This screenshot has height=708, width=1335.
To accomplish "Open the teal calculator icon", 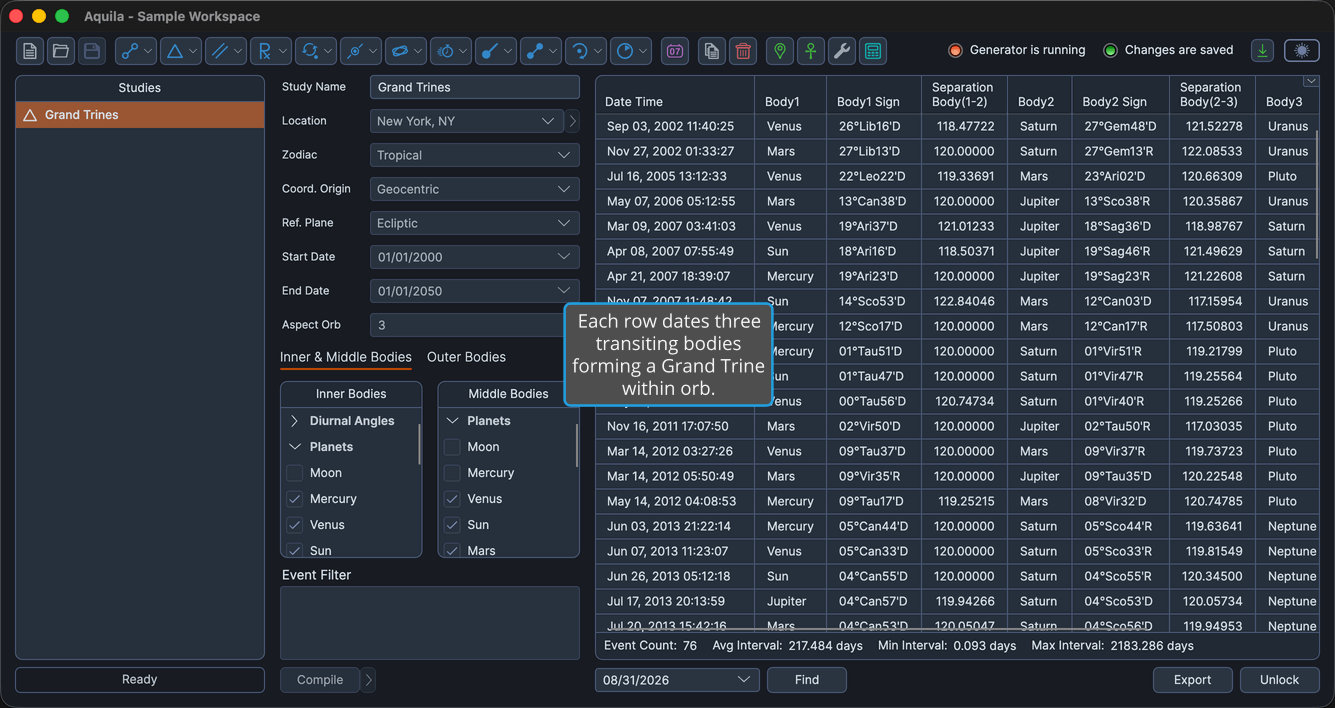I will (873, 51).
